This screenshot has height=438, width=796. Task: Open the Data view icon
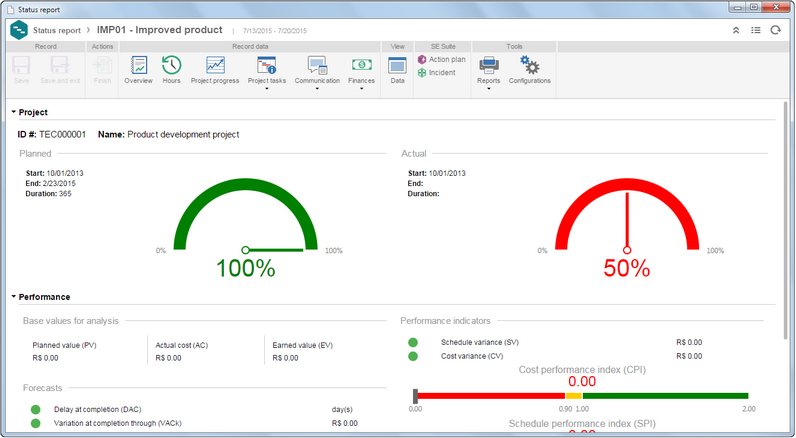[x=397, y=65]
